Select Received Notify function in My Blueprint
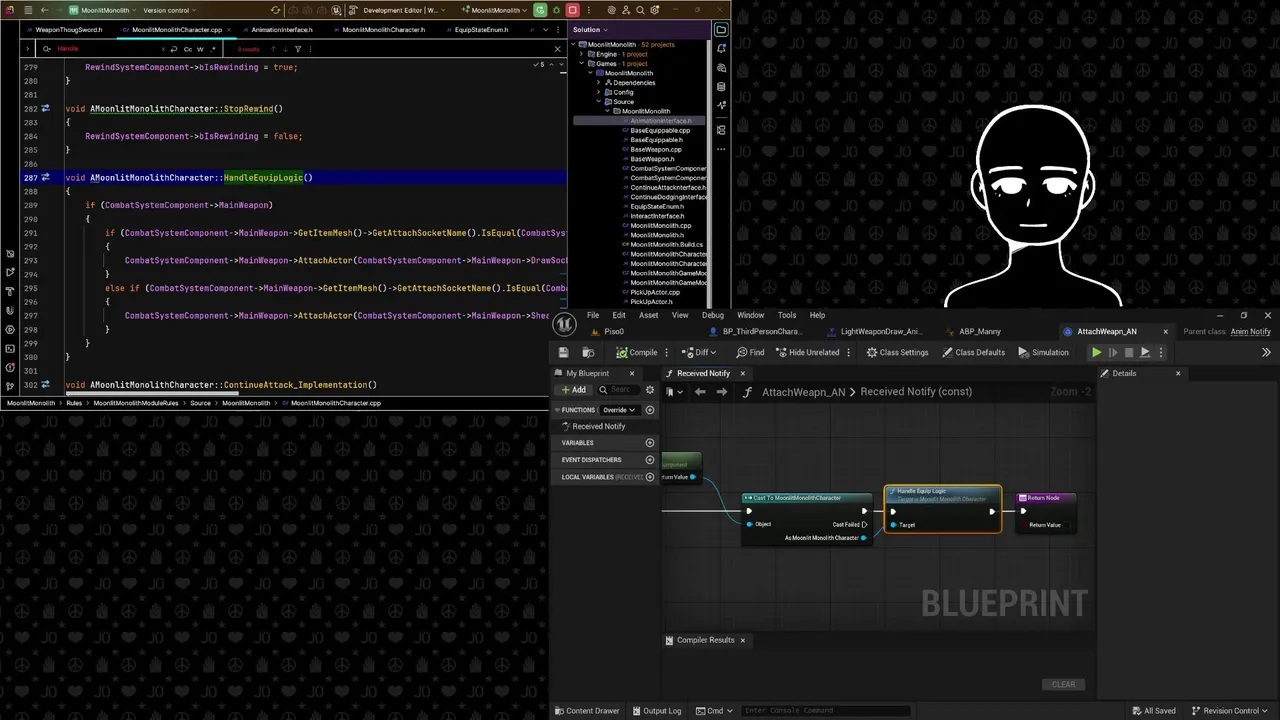This screenshot has width=1280, height=720. click(598, 426)
